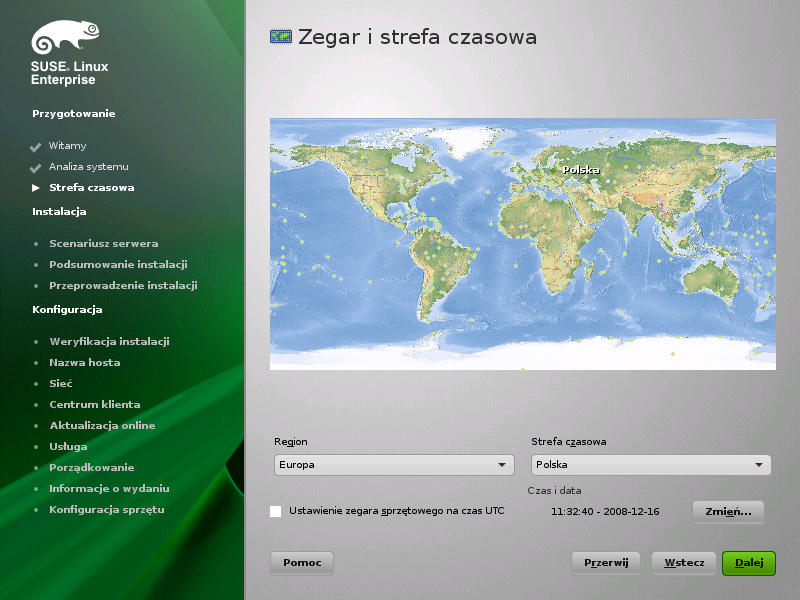
Task: Click the Przerwij button
Action: pos(606,563)
